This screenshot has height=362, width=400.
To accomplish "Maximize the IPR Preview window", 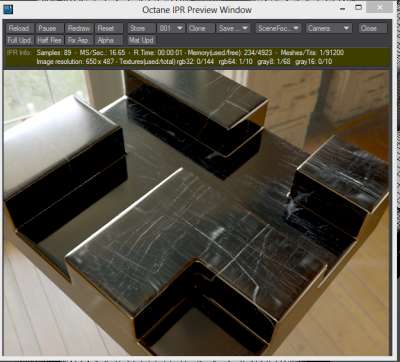I will click(359, 7).
